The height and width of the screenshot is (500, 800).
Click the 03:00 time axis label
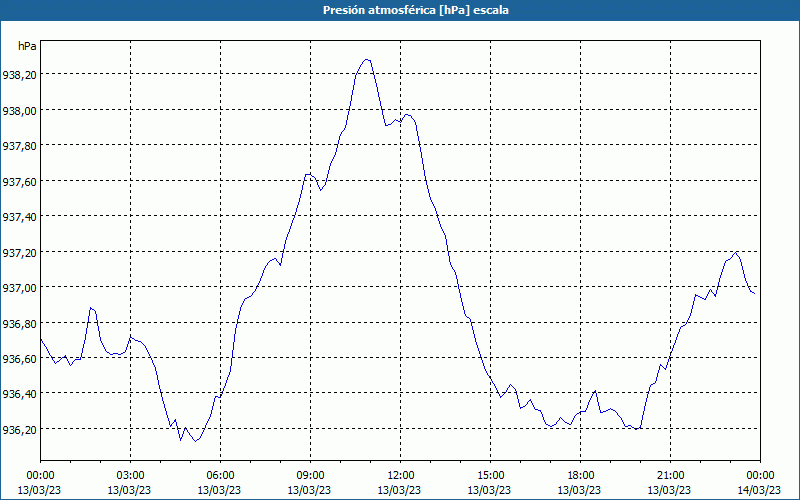[130, 476]
